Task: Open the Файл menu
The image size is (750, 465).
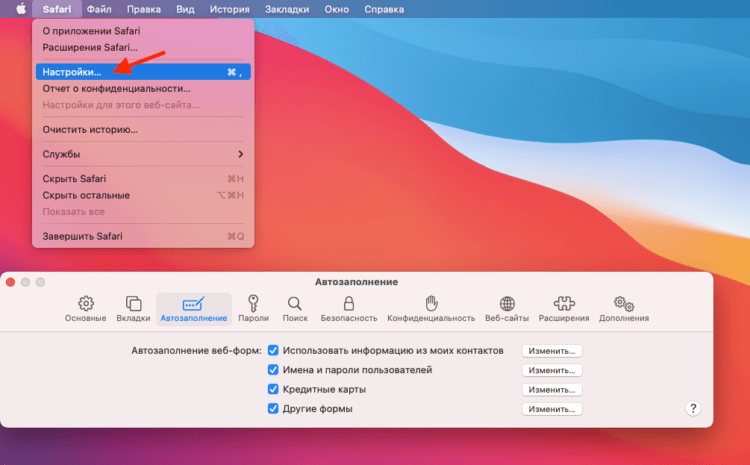Action: (x=99, y=9)
